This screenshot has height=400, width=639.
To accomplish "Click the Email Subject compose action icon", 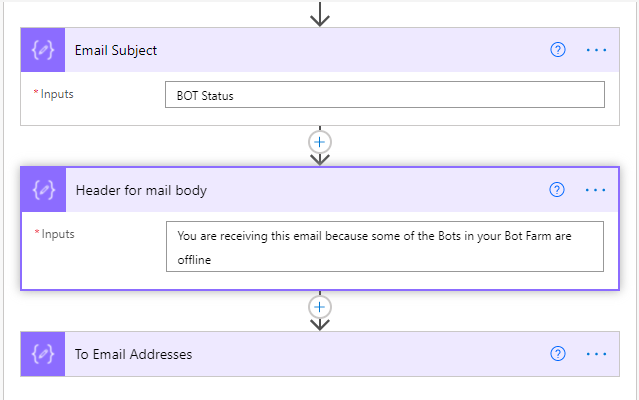I will (x=43, y=50).
